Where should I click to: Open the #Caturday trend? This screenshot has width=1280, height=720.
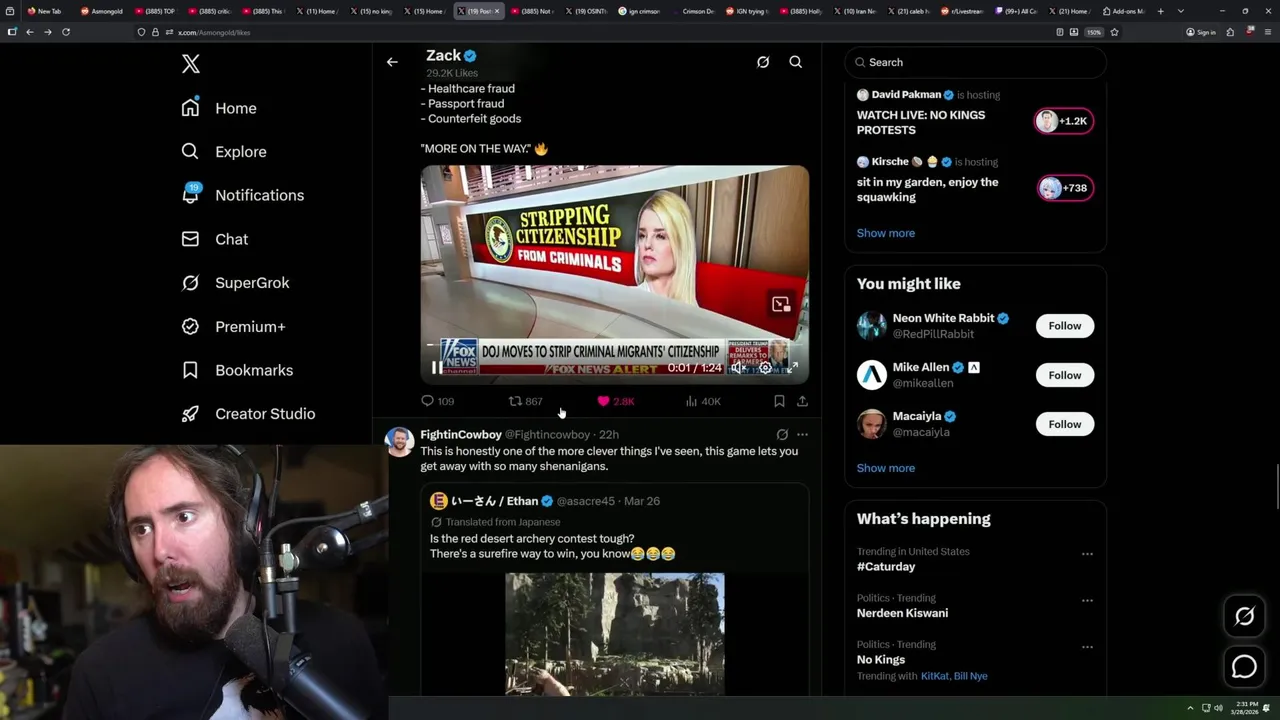[x=886, y=567]
